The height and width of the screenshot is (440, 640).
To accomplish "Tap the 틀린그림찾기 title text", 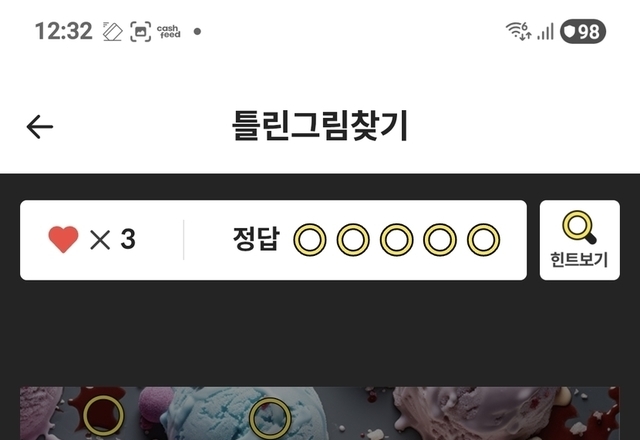I will point(320,126).
